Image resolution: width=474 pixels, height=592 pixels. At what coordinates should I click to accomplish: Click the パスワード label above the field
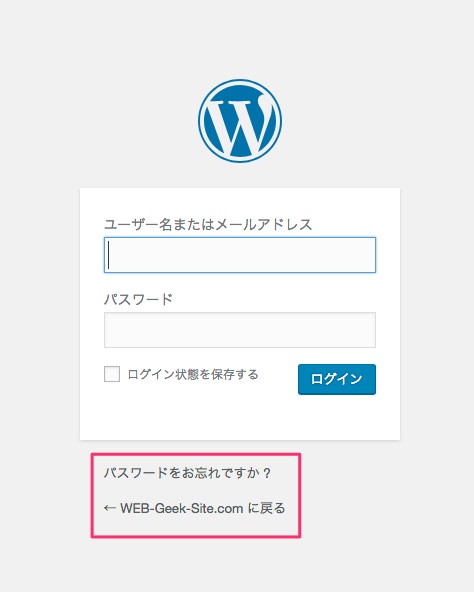coord(138,299)
